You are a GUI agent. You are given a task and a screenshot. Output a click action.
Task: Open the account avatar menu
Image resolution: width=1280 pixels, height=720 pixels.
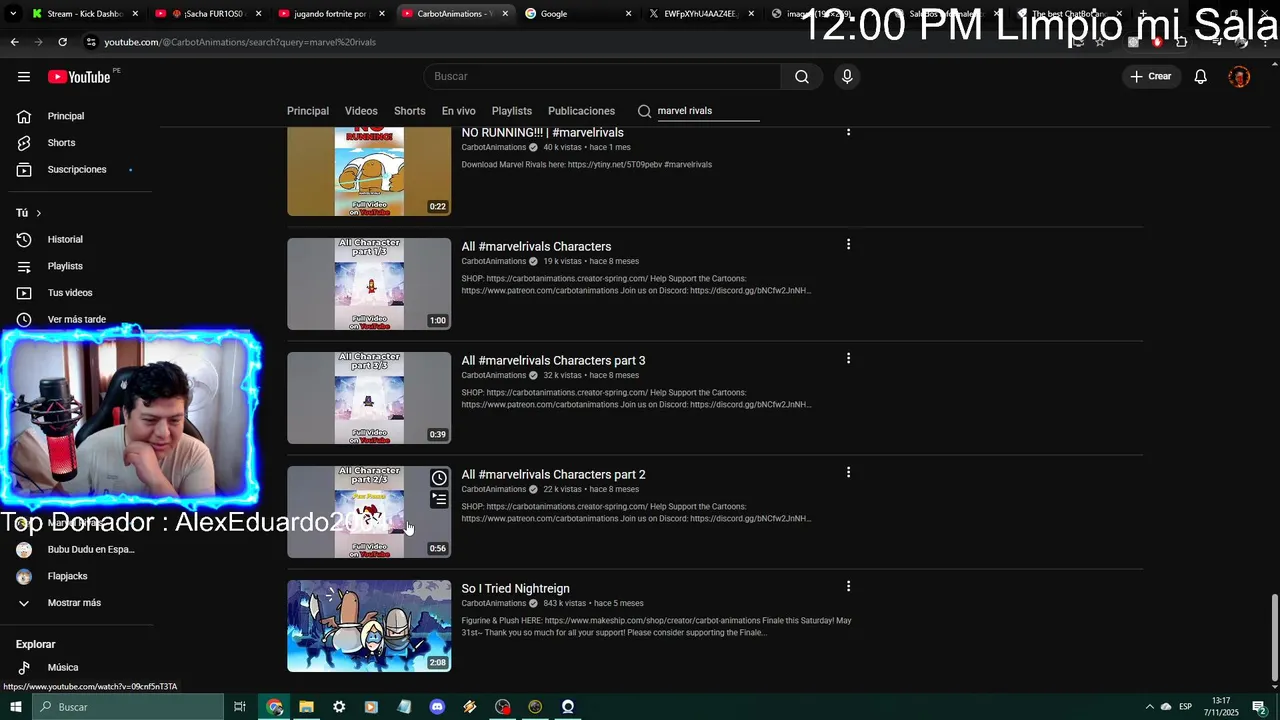[x=1239, y=77]
